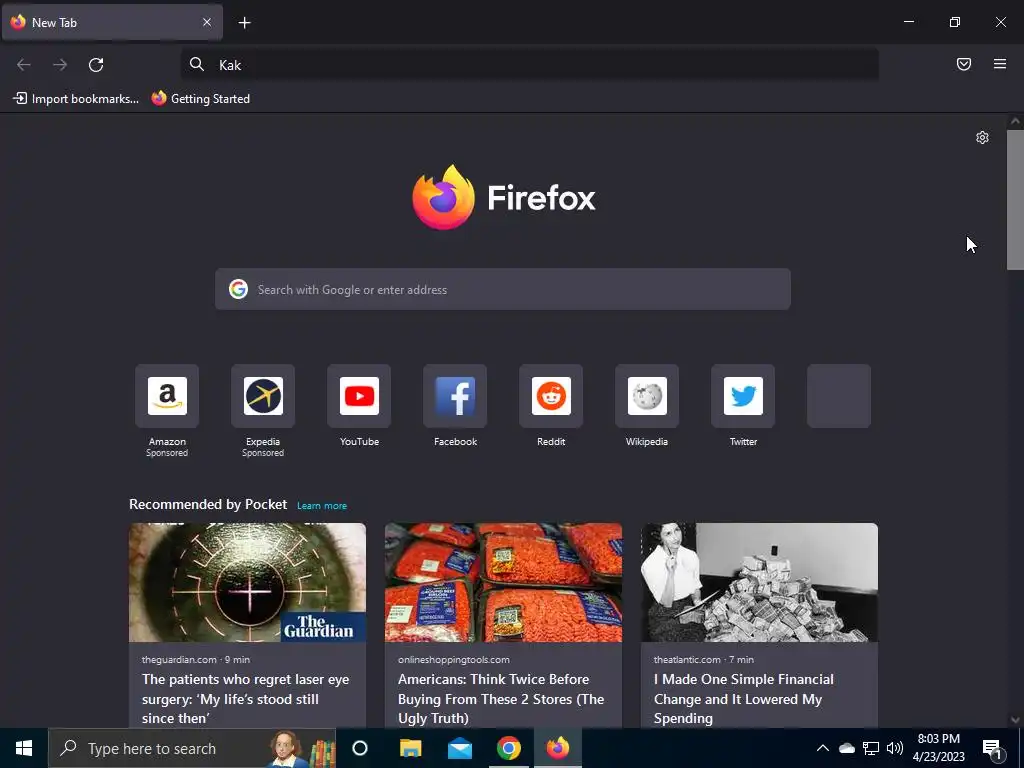The width and height of the screenshot is (1024, 768).
Task: Click the page vertical scrollbar thumb
Action: pos(1015,200)
